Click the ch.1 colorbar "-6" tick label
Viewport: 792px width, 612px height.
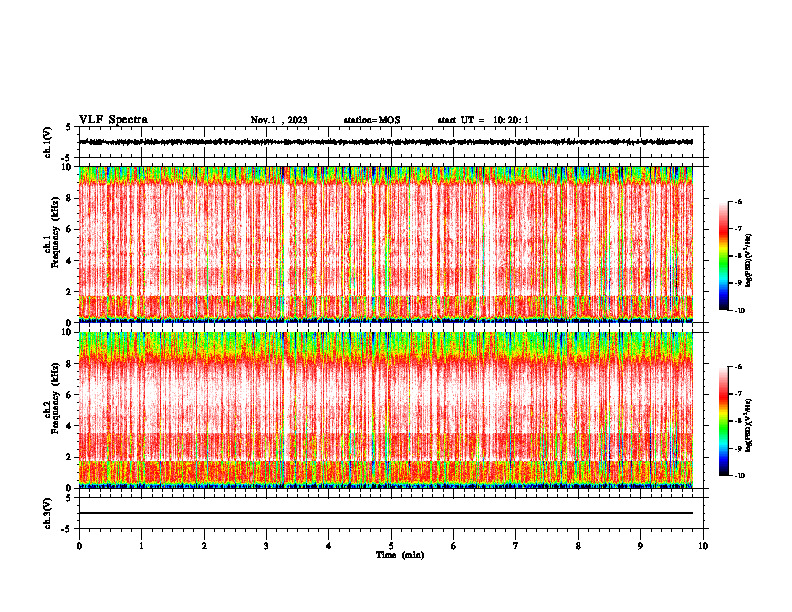pyautogui.click(x=738, y=201)
